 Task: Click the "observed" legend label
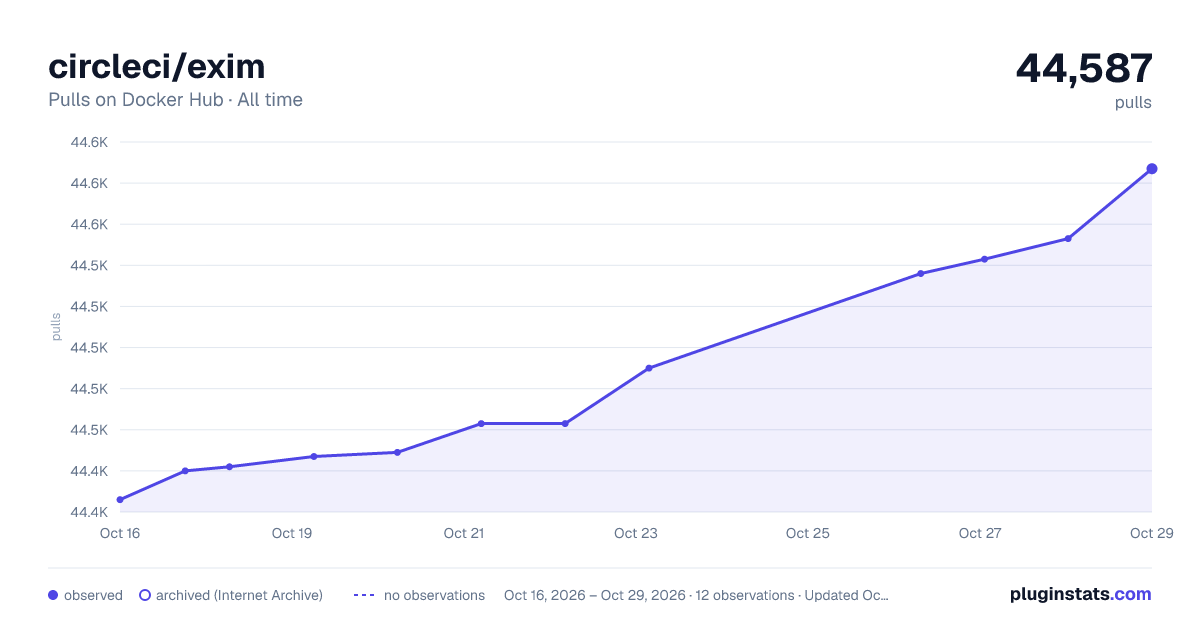pyautogui.click(x=93, y=595)
